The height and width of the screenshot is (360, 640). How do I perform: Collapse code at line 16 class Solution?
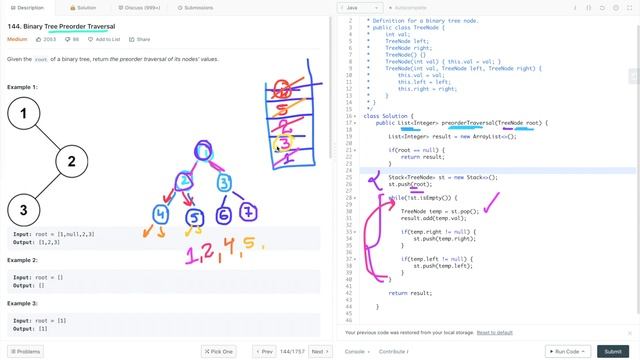click(x=355, y=116)
